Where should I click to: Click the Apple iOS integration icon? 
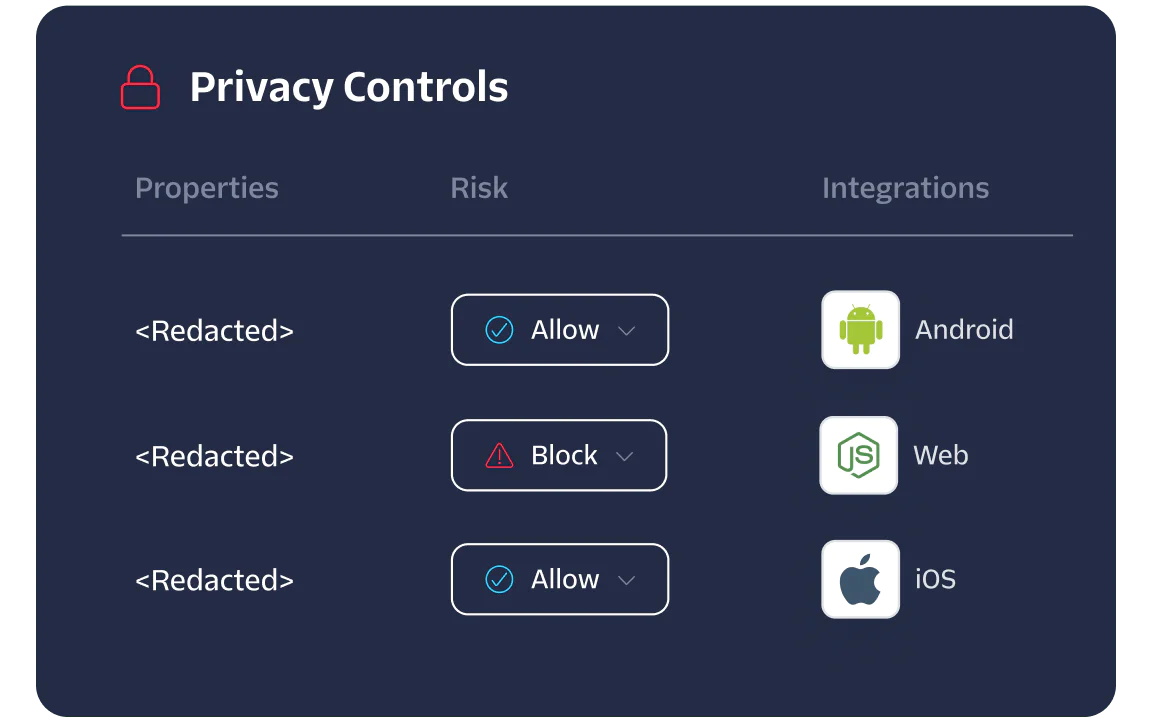pyautogui.click(x=860, y=580)
